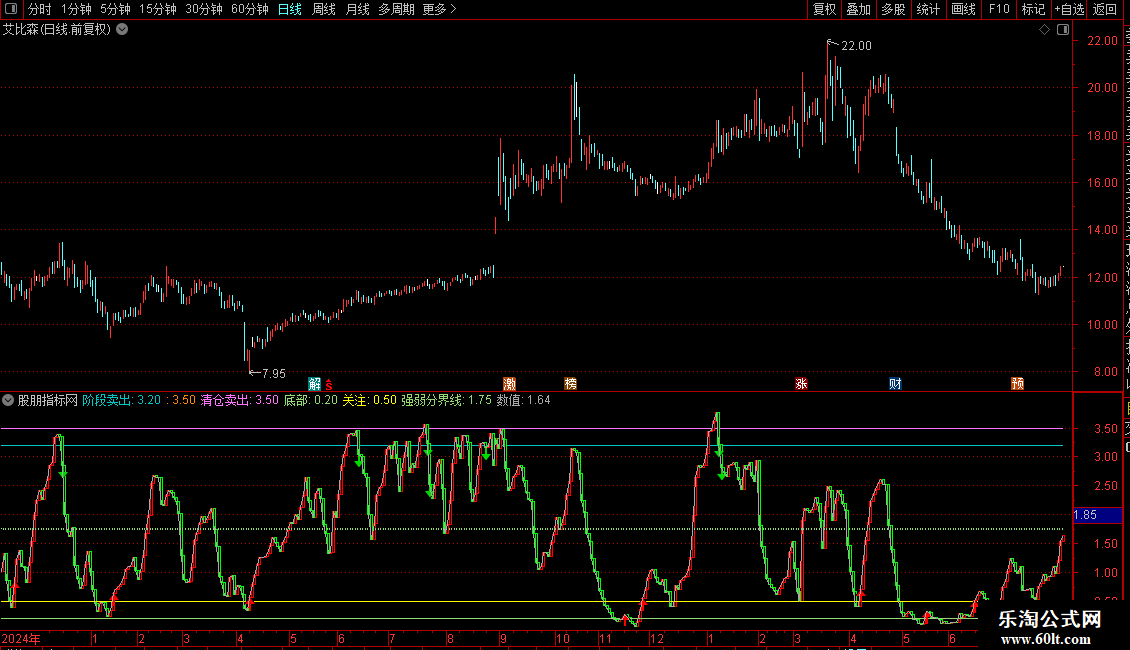Toggle the right panel icon in chart corner
Viewport: 1130px width, 650px height.
click(x=1063, y=30)
